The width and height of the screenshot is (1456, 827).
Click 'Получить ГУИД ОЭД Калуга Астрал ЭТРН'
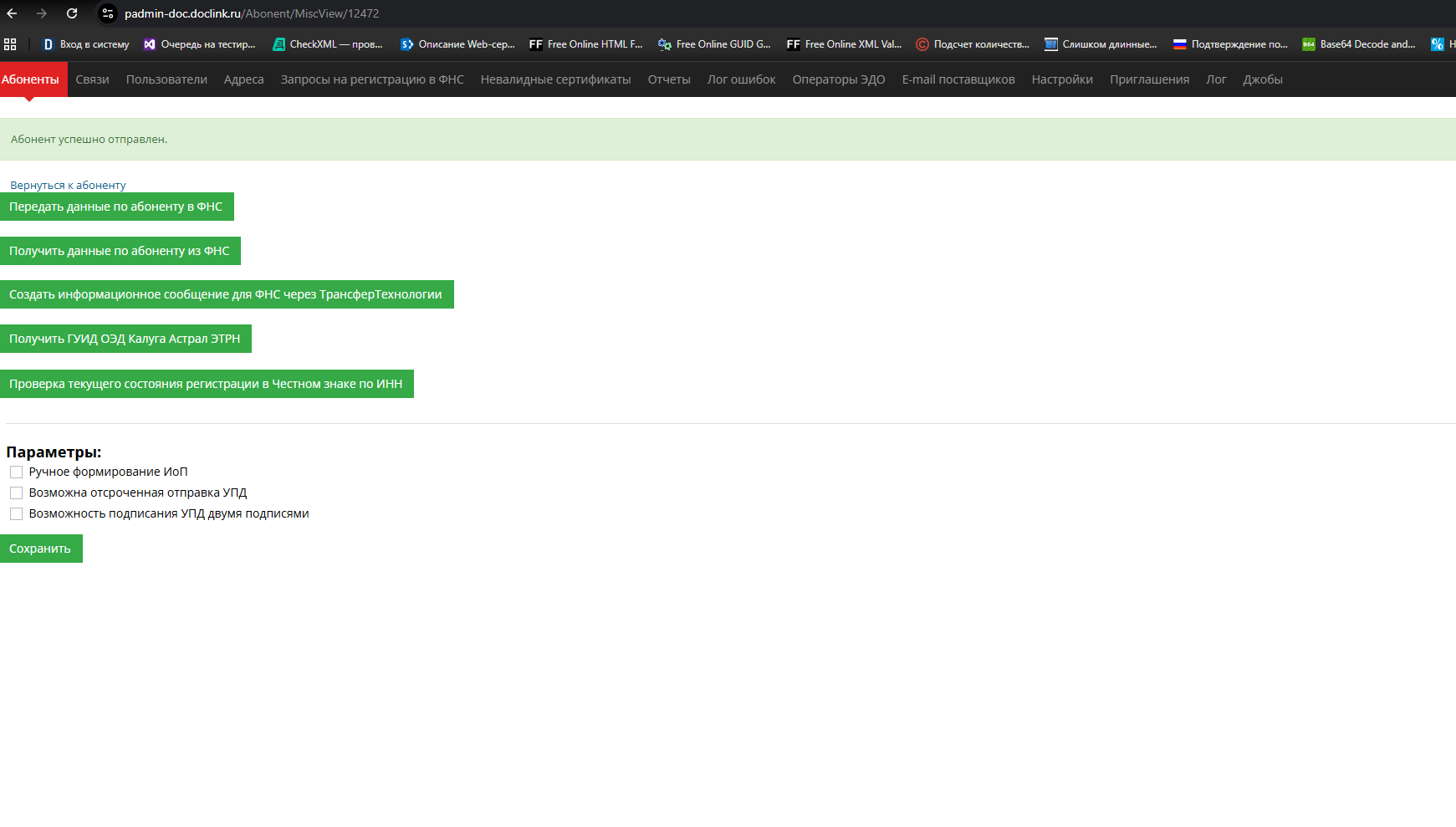click(125, 339)
